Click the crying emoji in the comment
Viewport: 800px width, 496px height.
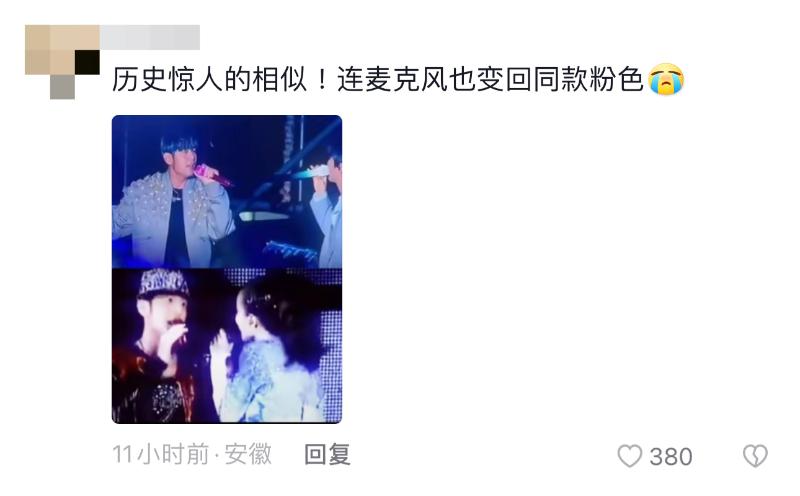coord(666,80)
